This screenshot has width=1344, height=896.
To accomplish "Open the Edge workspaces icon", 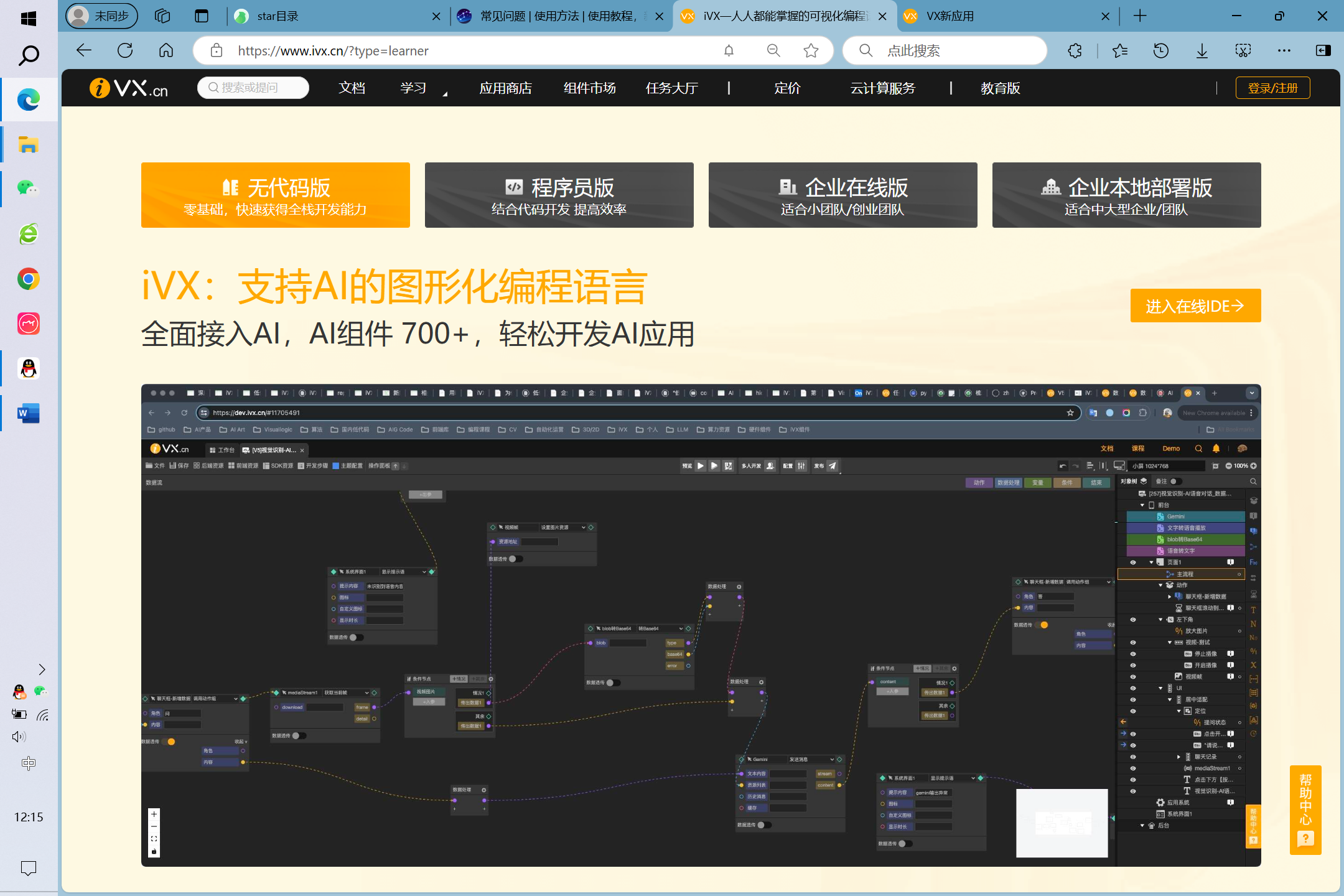I will [162, 16].
